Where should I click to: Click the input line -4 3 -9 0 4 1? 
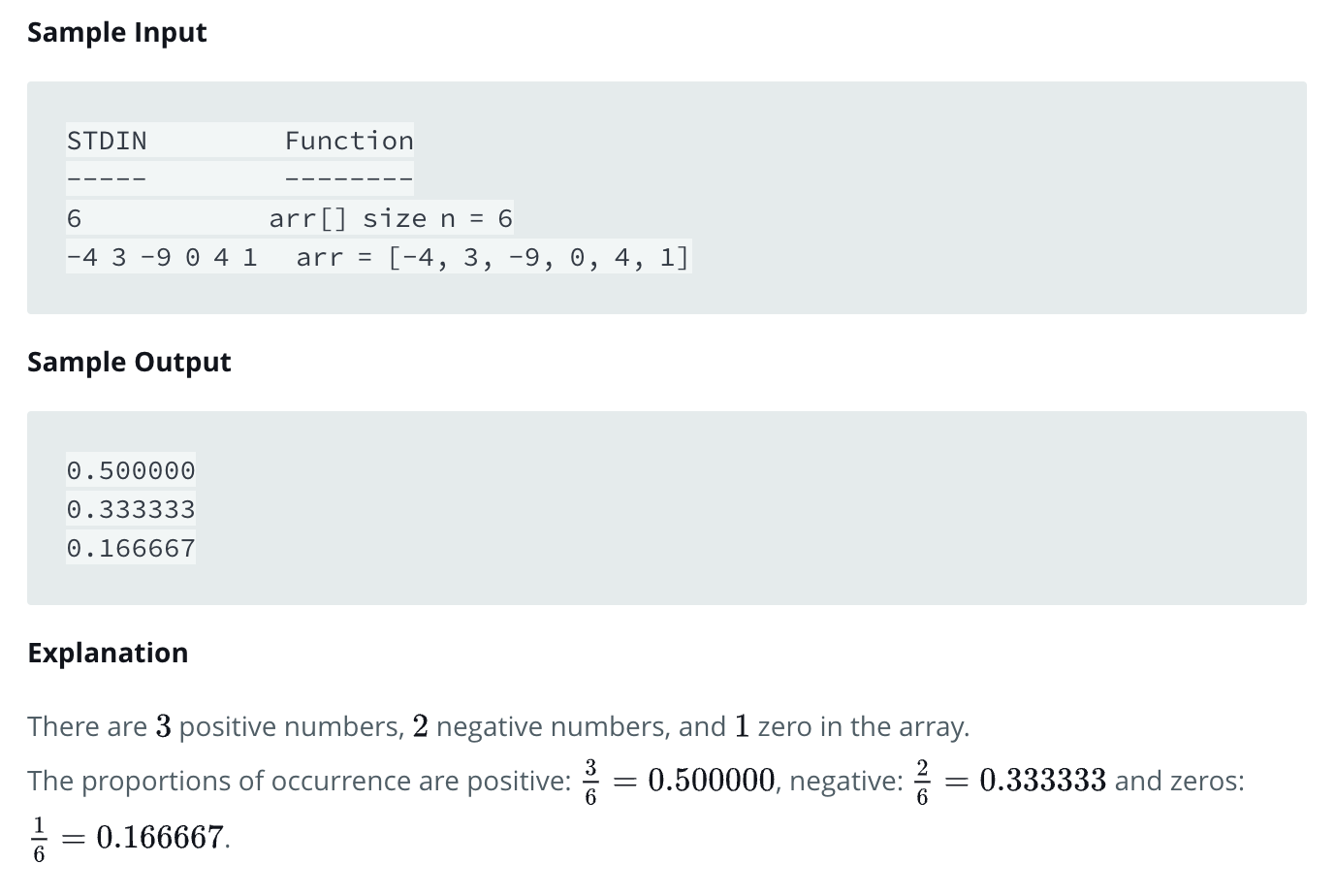coord(162,258)
